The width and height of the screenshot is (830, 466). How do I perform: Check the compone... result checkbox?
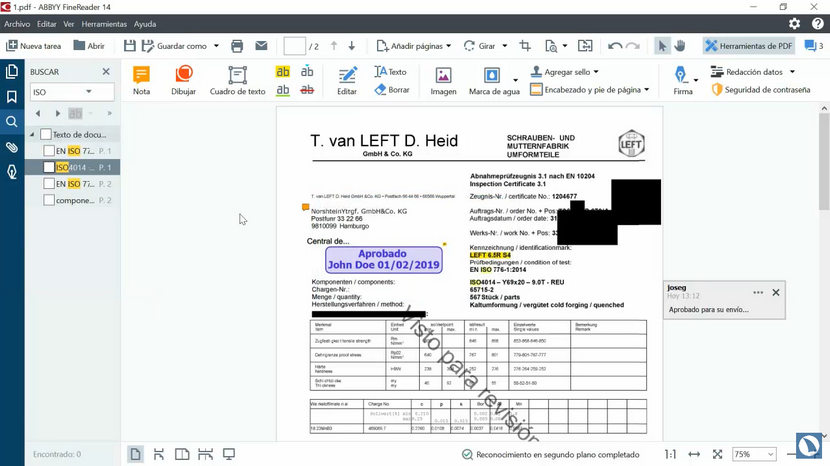point(49,200)
